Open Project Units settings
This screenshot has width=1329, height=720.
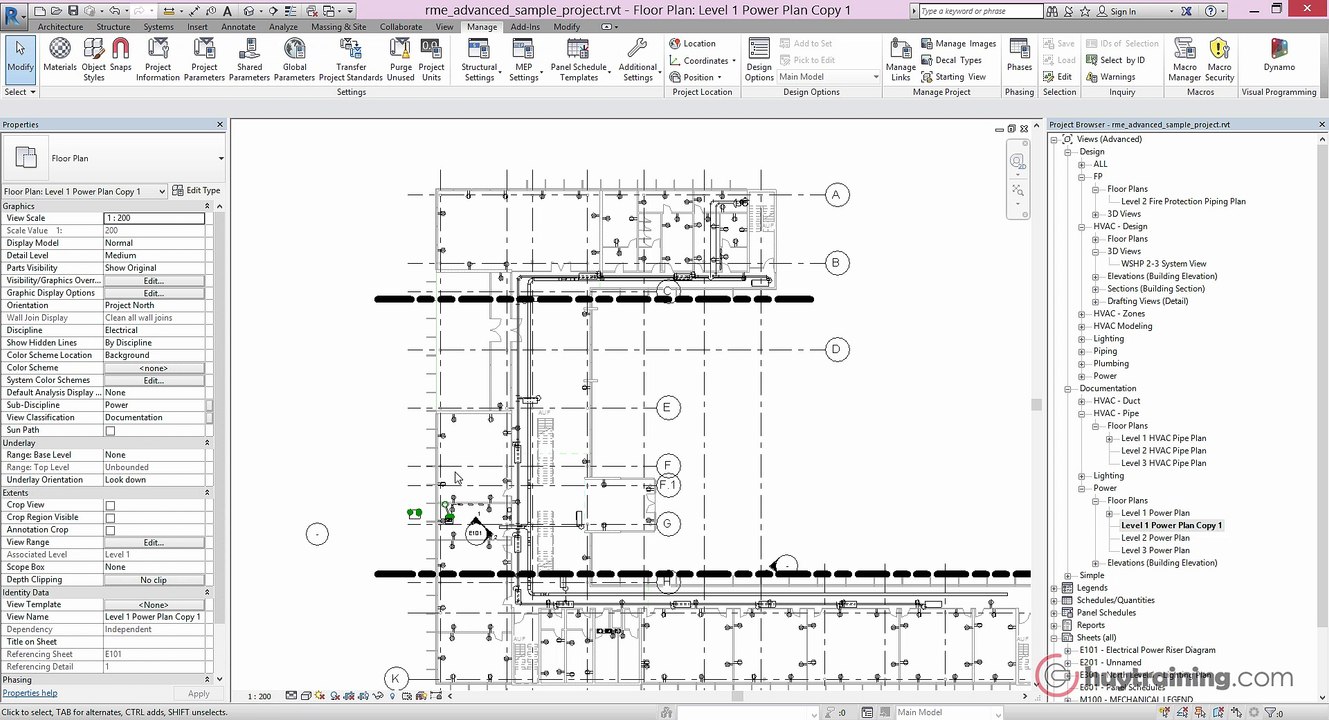coord(431,59)
